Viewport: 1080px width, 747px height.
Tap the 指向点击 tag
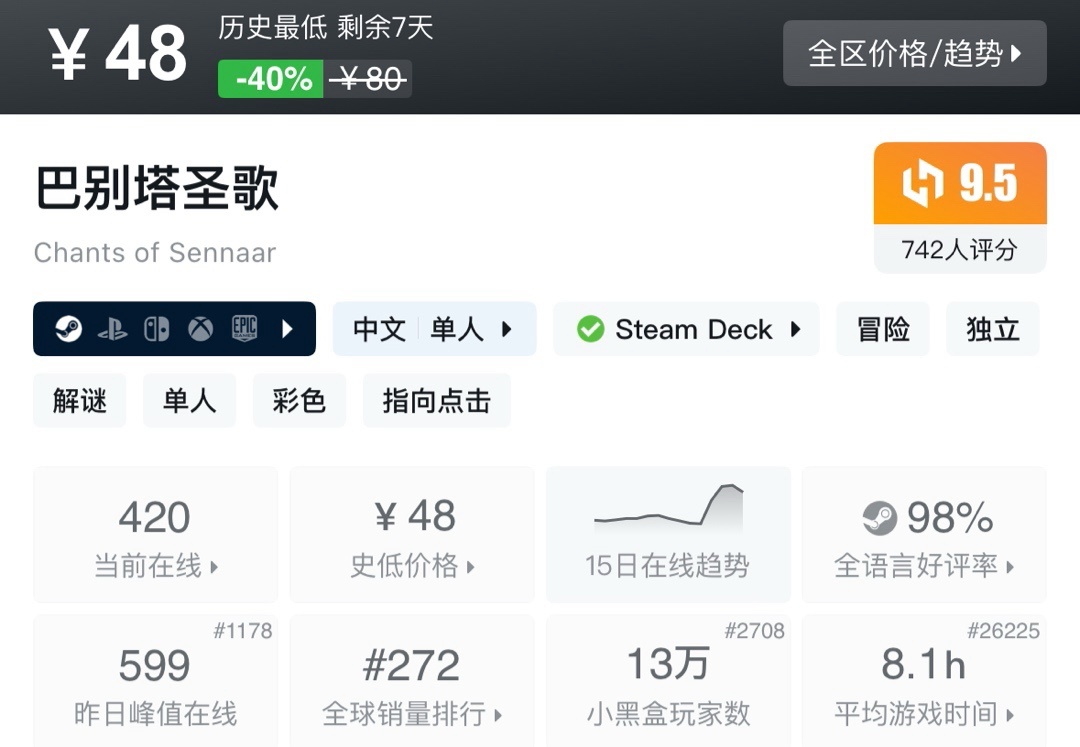[436, 401]
